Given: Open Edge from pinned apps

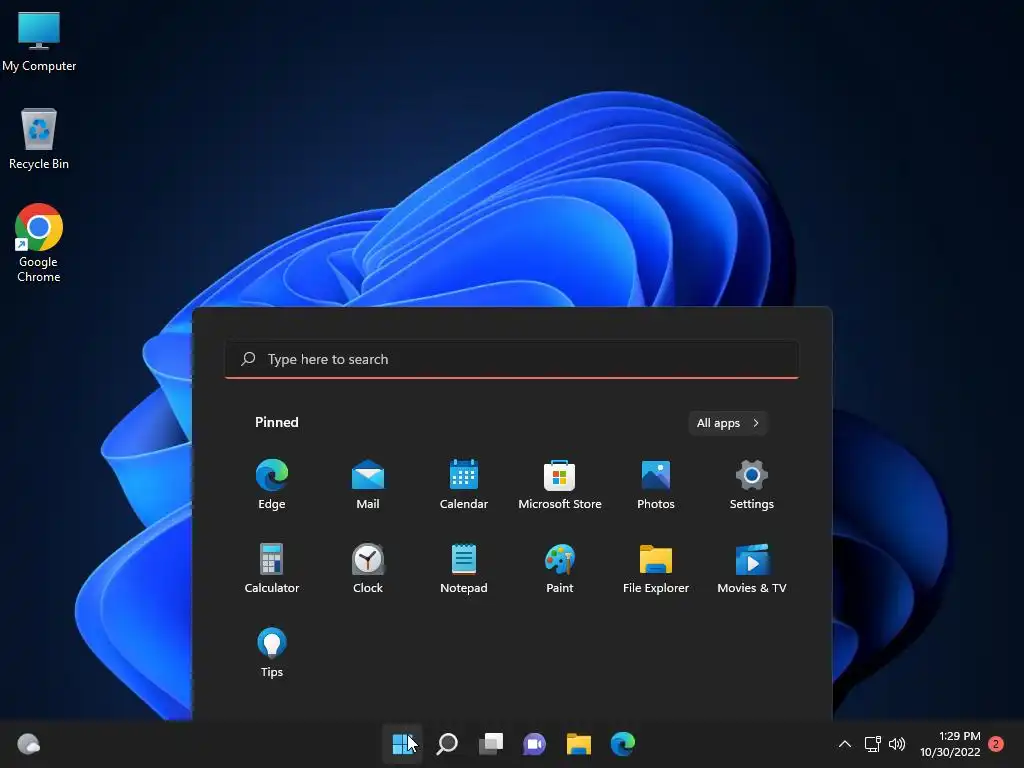Looking at the screenshot, I should 272,485.
